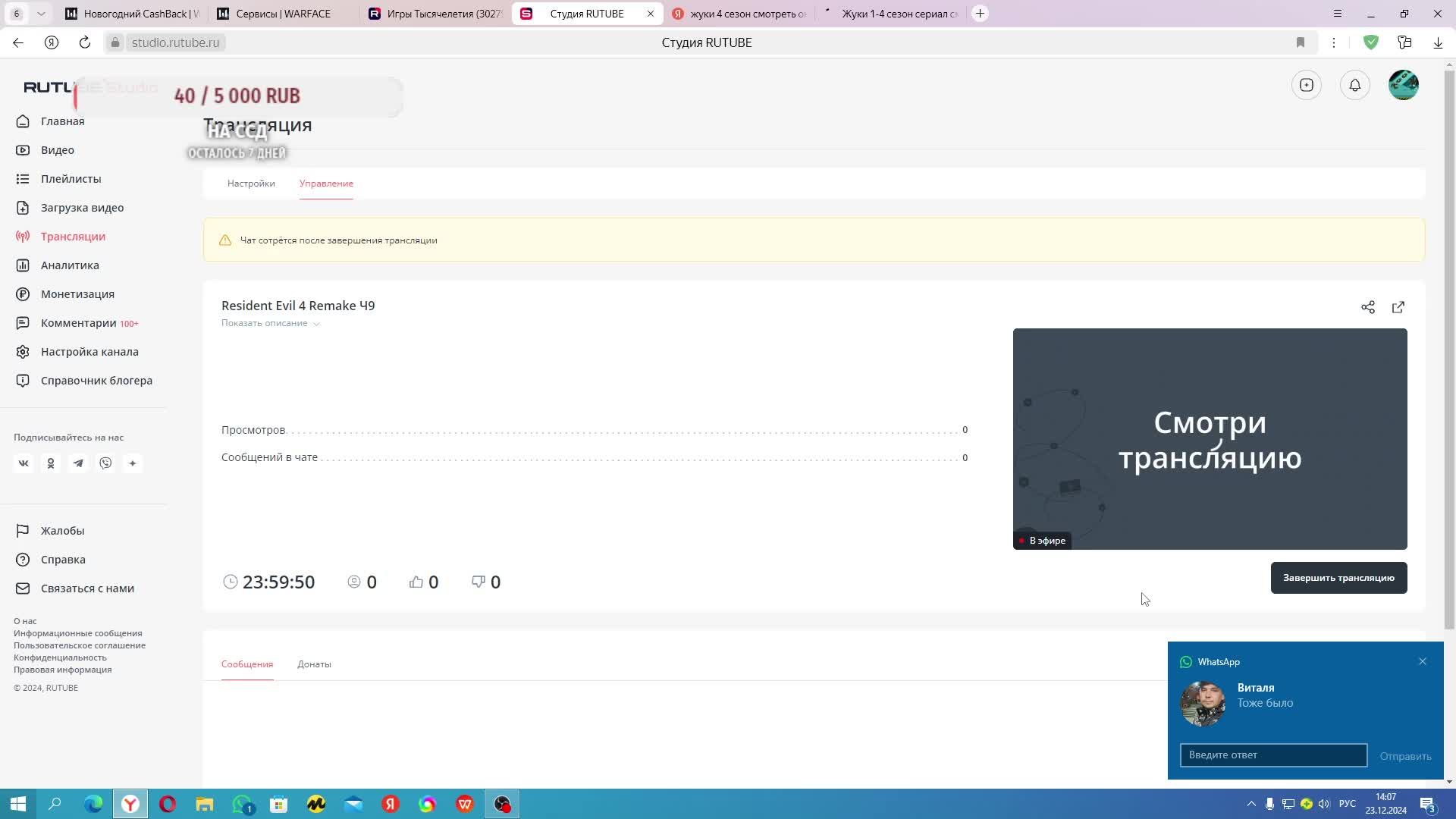Switch the РУС input language
This screenshot has height=819, width=1456.
[x=1348, y=804]
